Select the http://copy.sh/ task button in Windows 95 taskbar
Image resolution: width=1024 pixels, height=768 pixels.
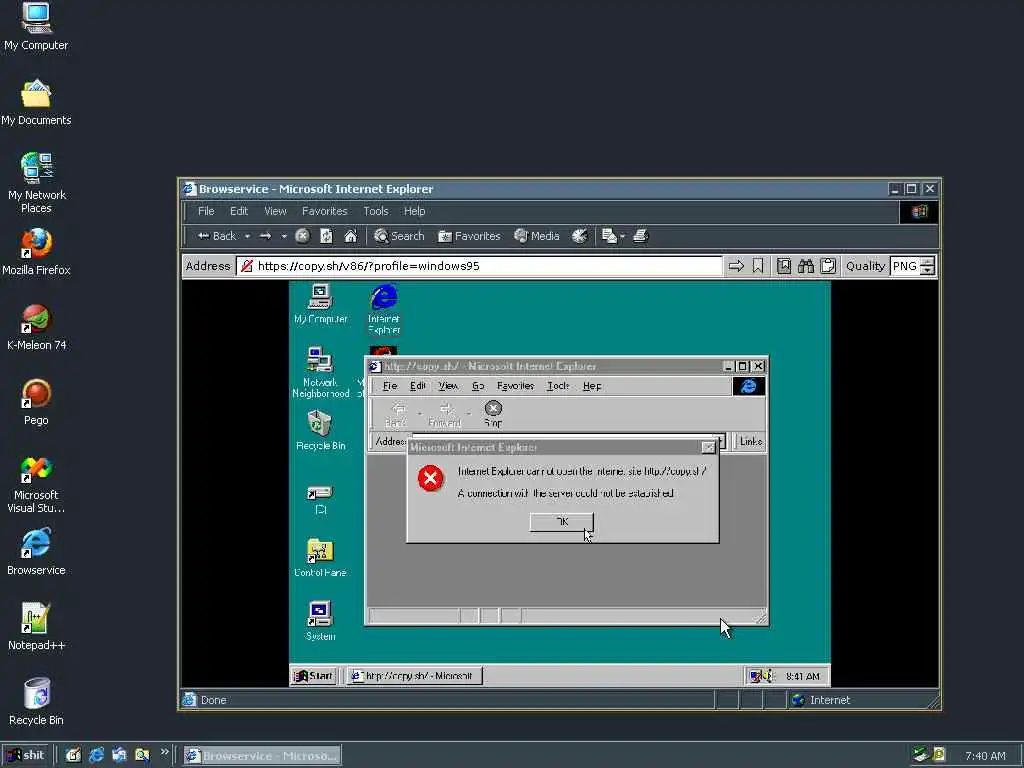[414, 676]
